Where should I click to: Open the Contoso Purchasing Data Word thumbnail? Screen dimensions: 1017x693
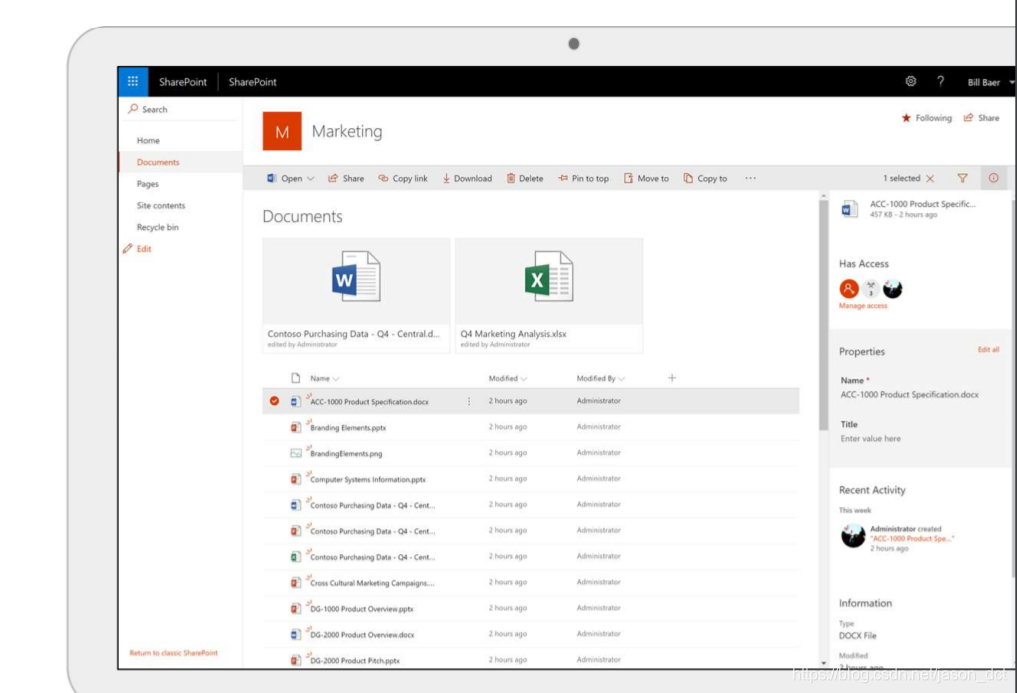pyautogui.click(x=356, y=295)
